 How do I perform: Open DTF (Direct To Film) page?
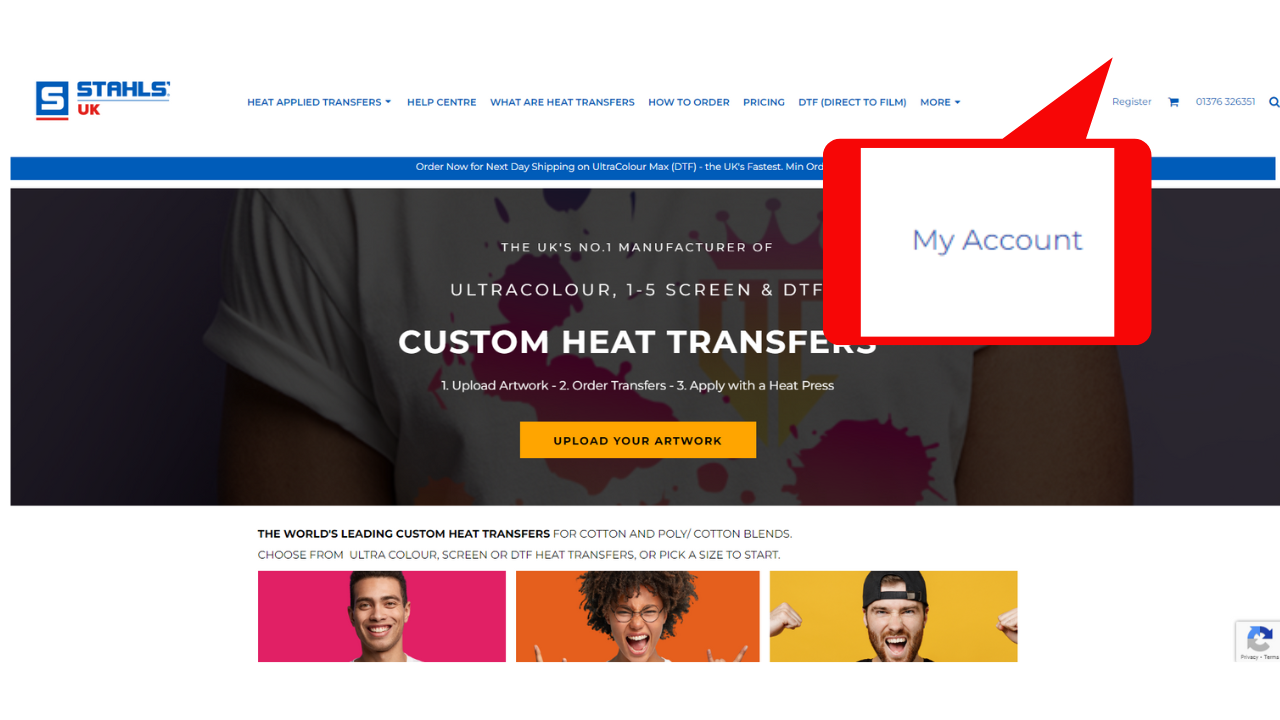click(x=852, y=102)
